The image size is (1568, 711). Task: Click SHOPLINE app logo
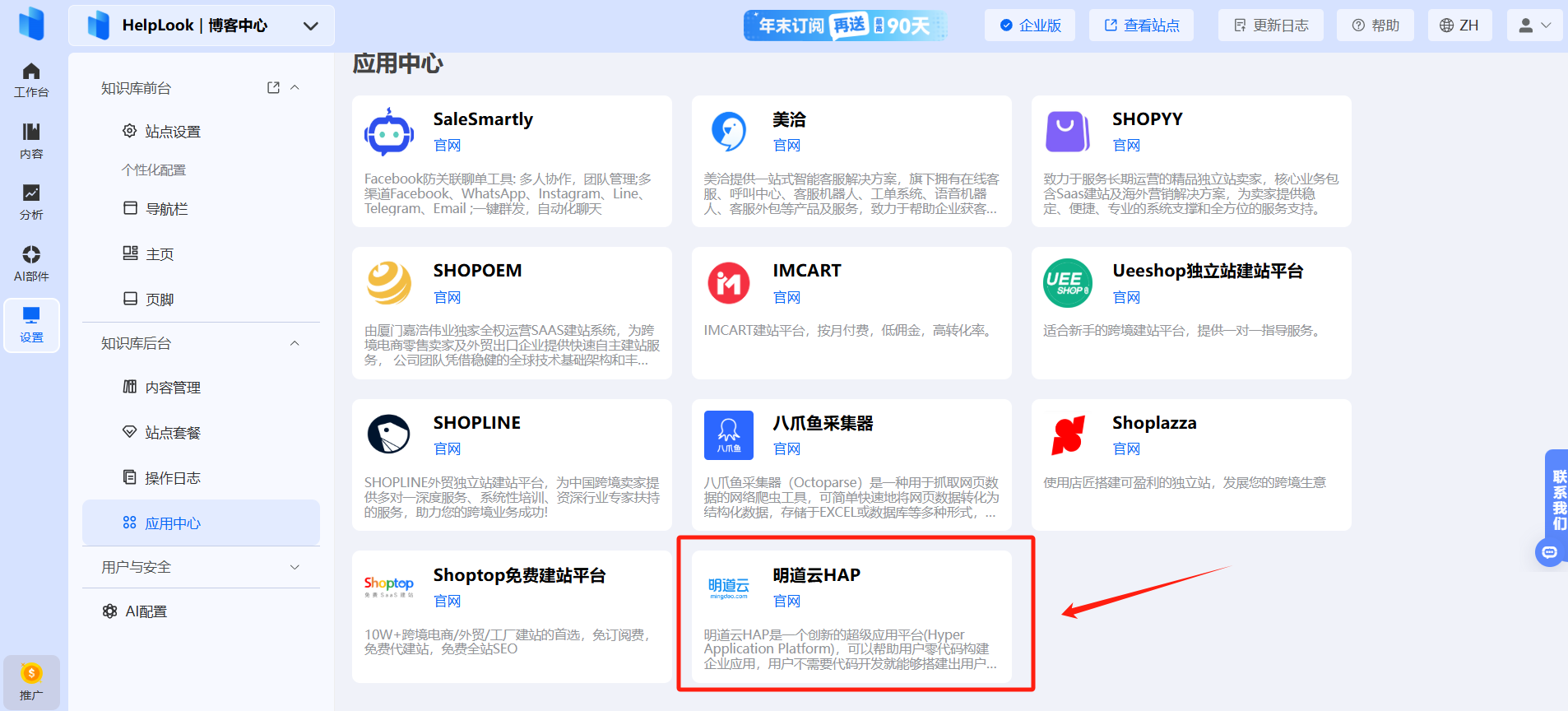(x=389, y=434)
